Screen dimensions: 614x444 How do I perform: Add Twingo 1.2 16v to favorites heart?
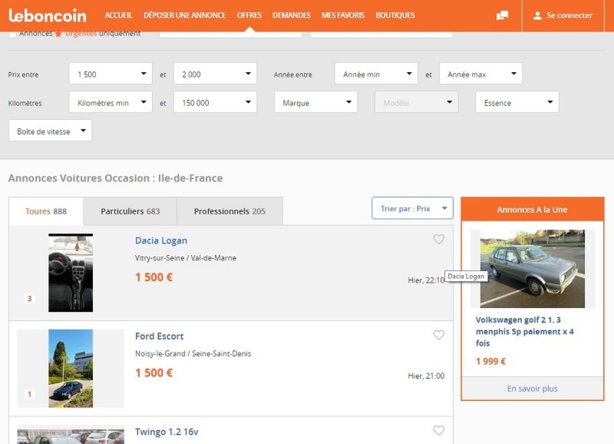(x=438, y=431)
